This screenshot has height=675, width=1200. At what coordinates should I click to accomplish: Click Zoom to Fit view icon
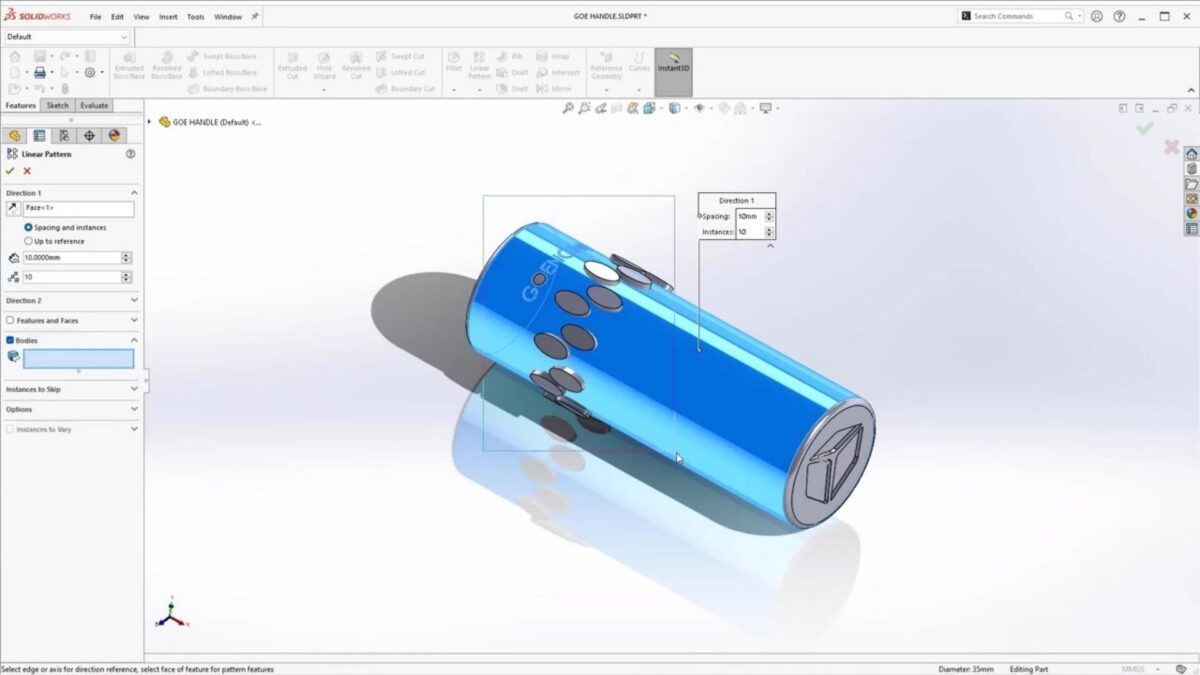tap(567, 108)
